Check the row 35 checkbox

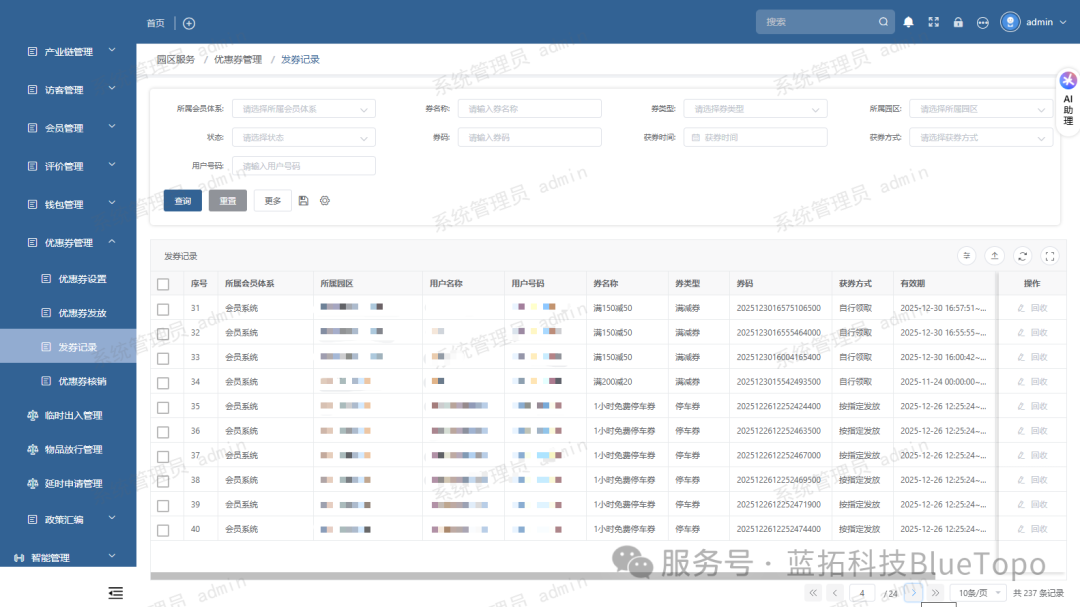click(163, 407)
